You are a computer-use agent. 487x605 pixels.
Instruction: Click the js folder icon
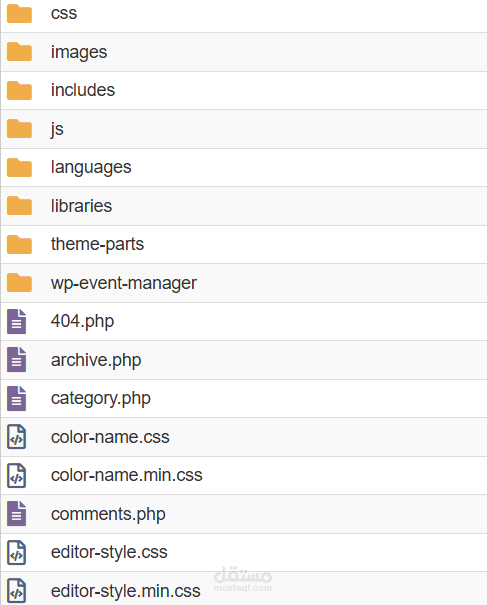pyautogui.click(x=19, y=128)
